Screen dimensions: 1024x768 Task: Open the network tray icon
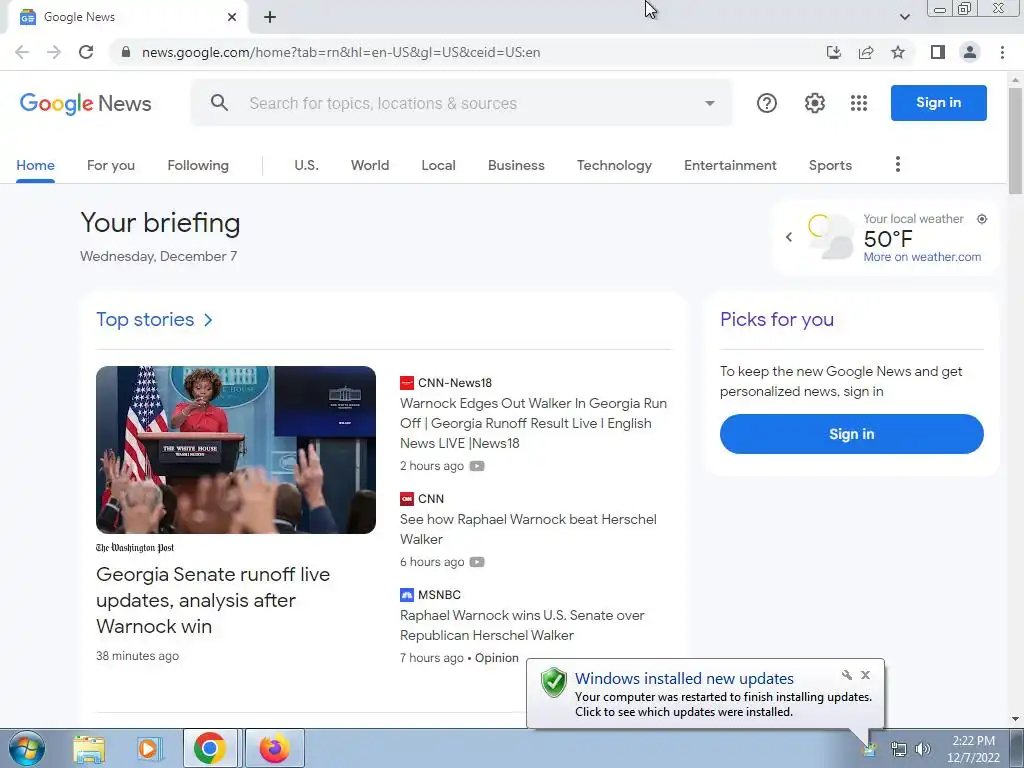[899, 750]
